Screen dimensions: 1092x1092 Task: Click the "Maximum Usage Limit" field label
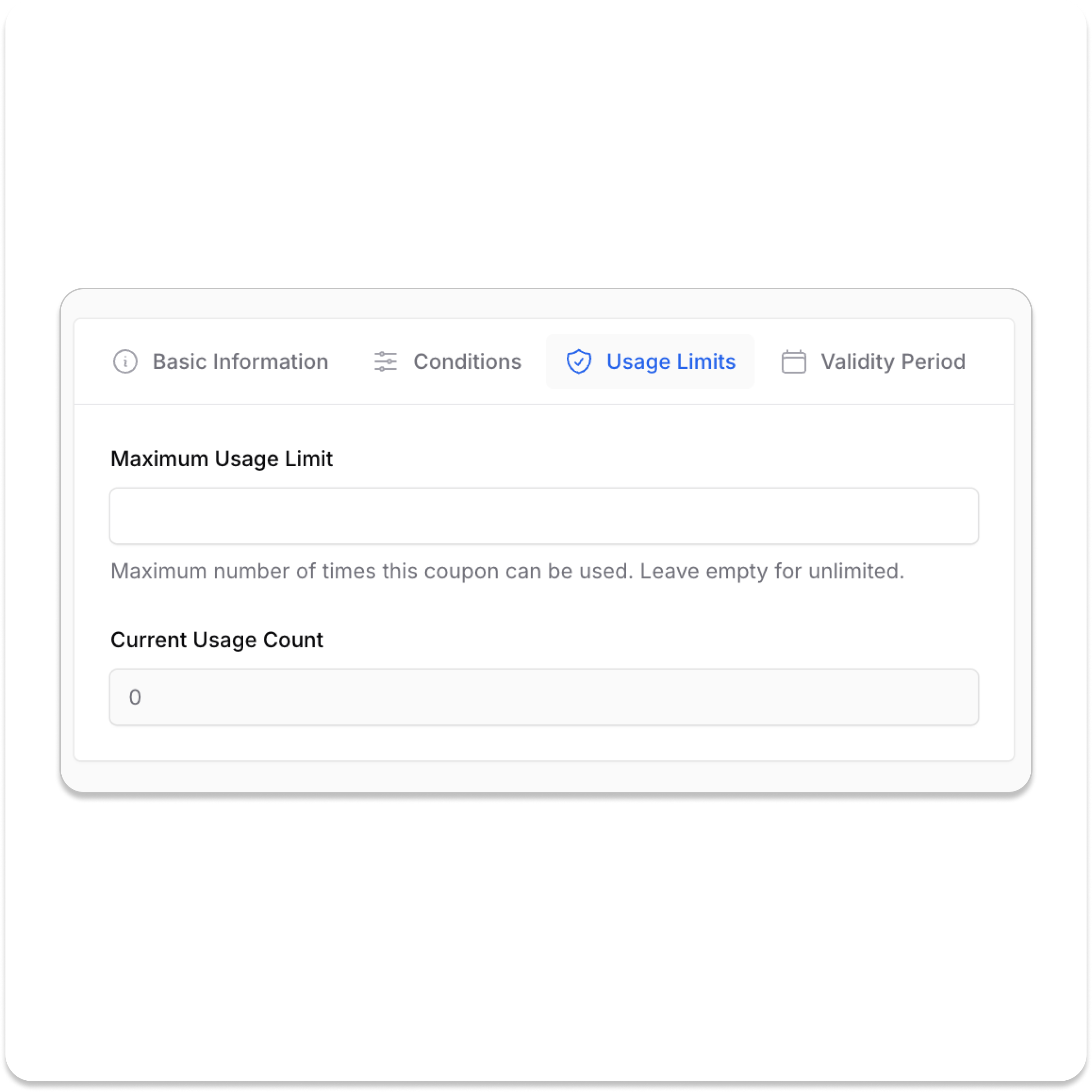(222, 459)
